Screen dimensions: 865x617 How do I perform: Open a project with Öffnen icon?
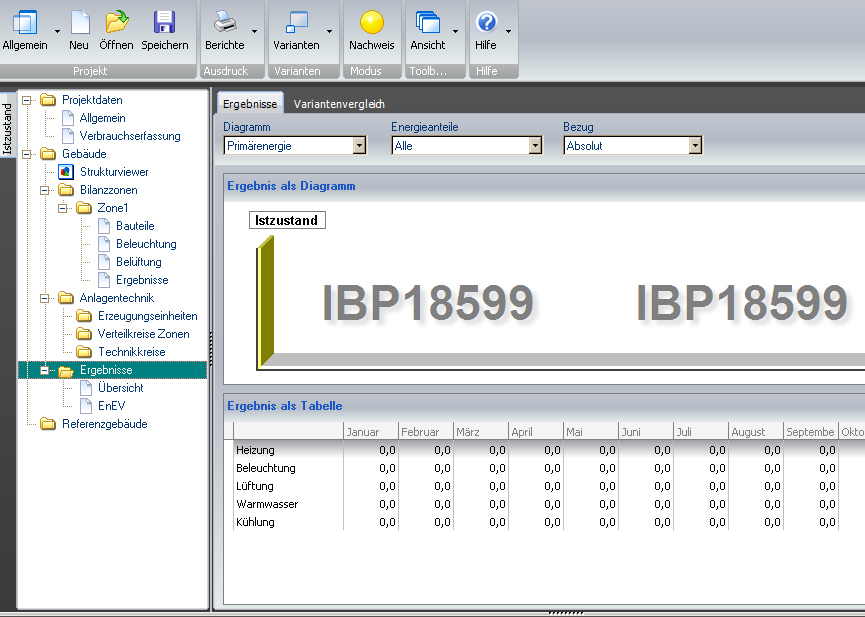[116, 23]
